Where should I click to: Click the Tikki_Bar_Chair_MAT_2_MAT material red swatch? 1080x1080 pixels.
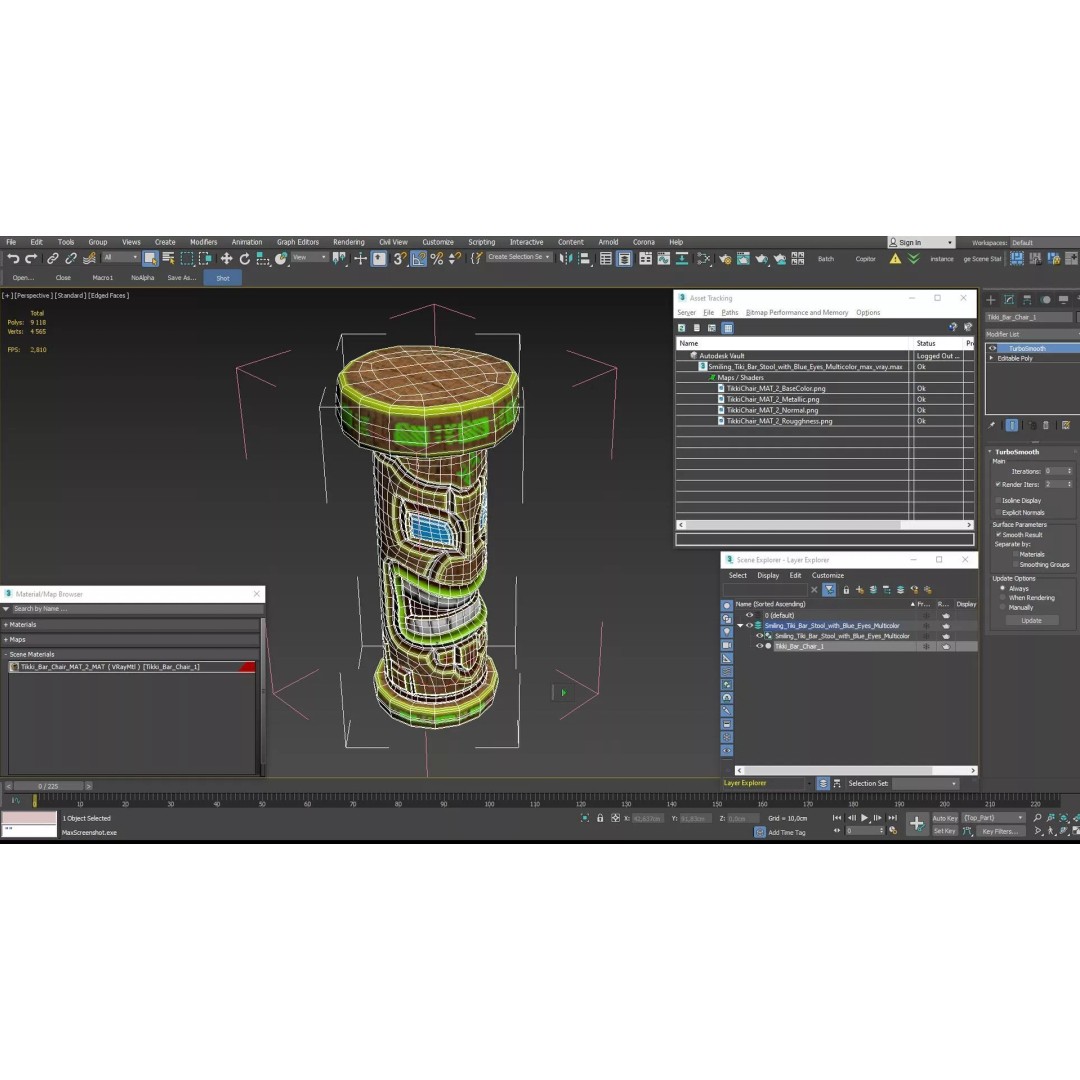[x=247, y=667]
